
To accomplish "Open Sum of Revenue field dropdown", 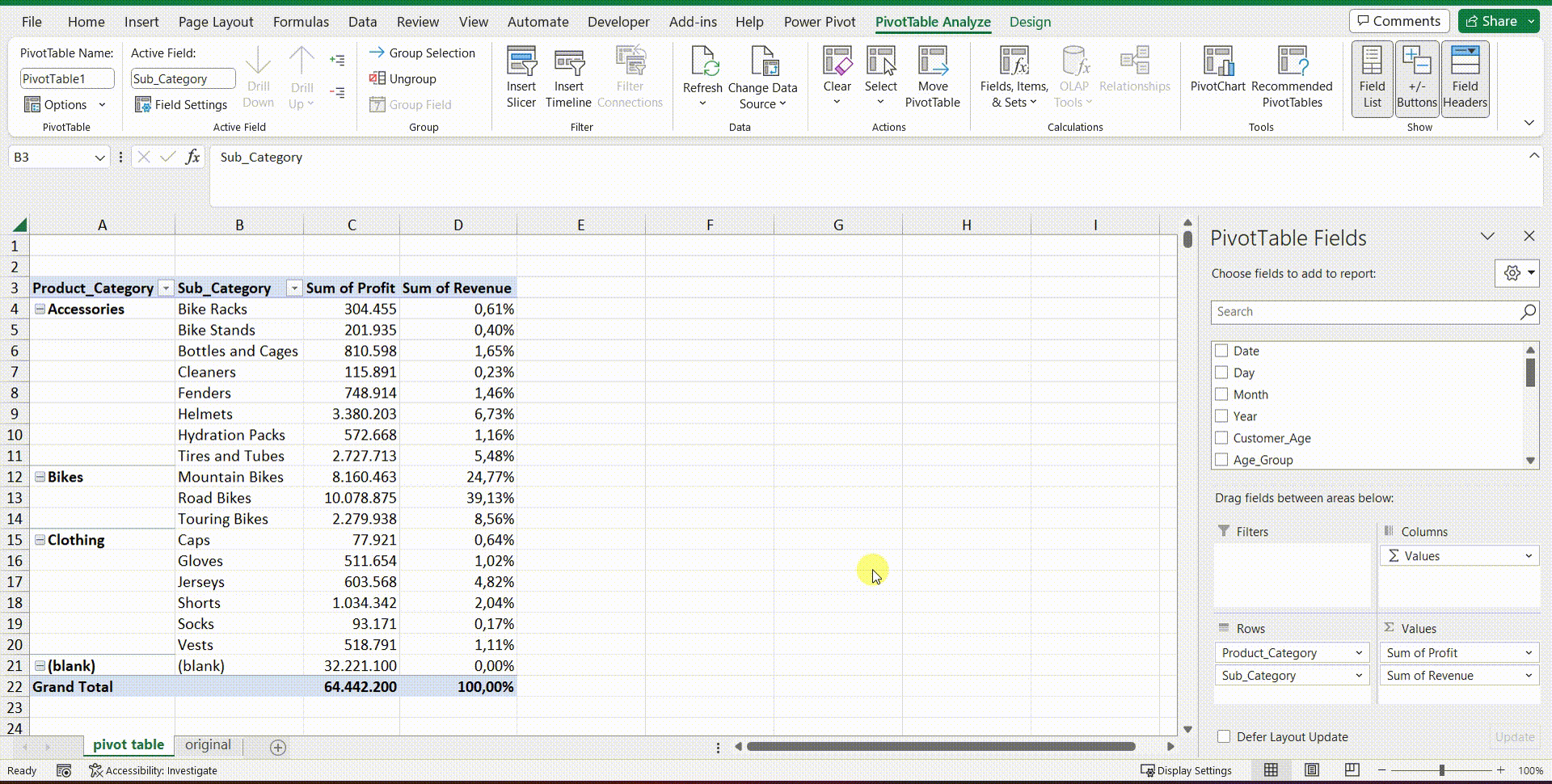I will tap(1529, 676).
